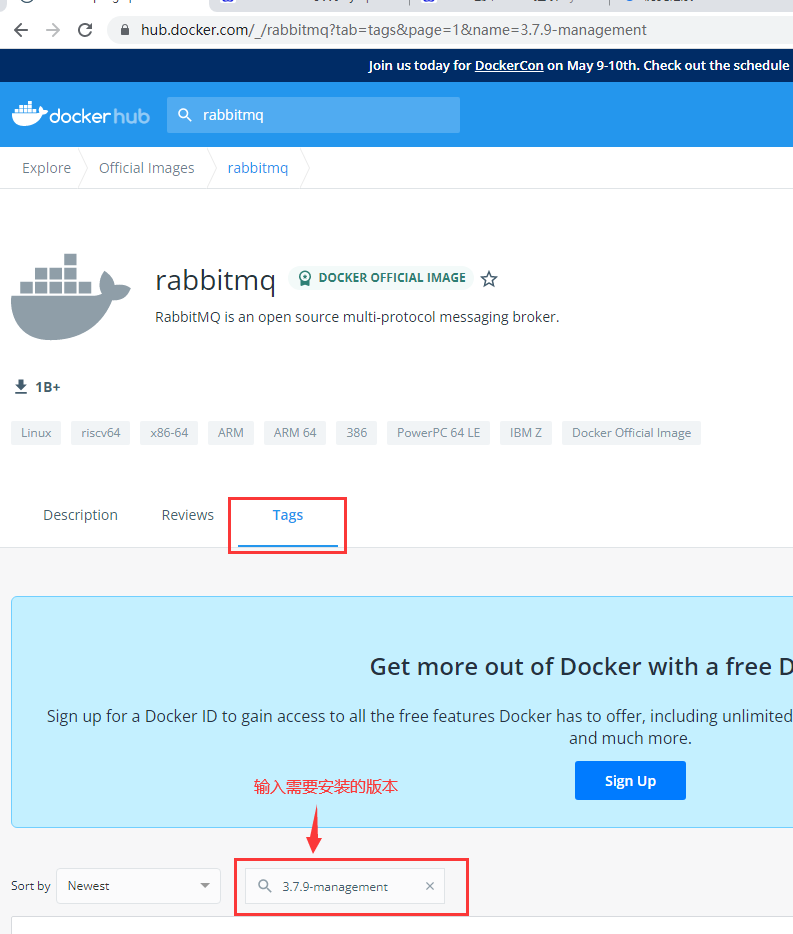
Task: Open the Sort by Newest dropdown
Action: 138,886
